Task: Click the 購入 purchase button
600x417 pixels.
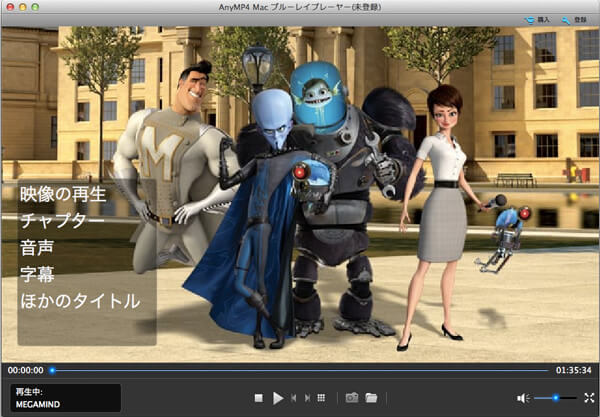Action: pos(537,19)
